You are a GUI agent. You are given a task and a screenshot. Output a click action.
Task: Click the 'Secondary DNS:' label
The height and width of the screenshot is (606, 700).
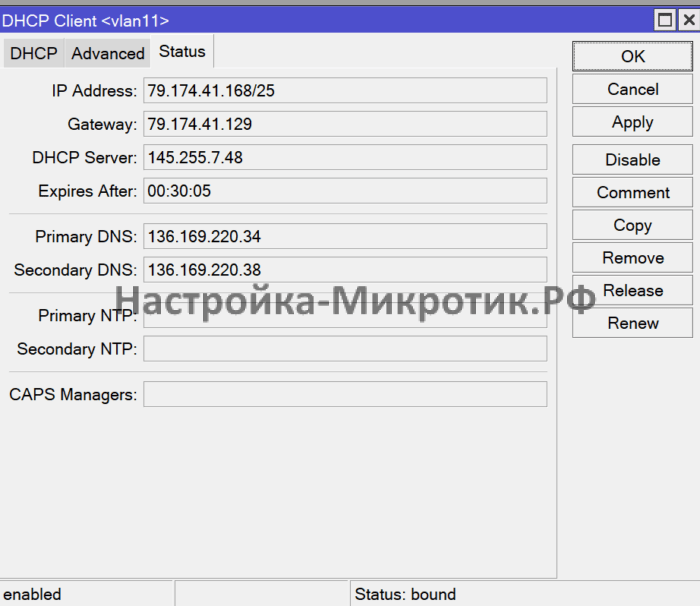75,270
